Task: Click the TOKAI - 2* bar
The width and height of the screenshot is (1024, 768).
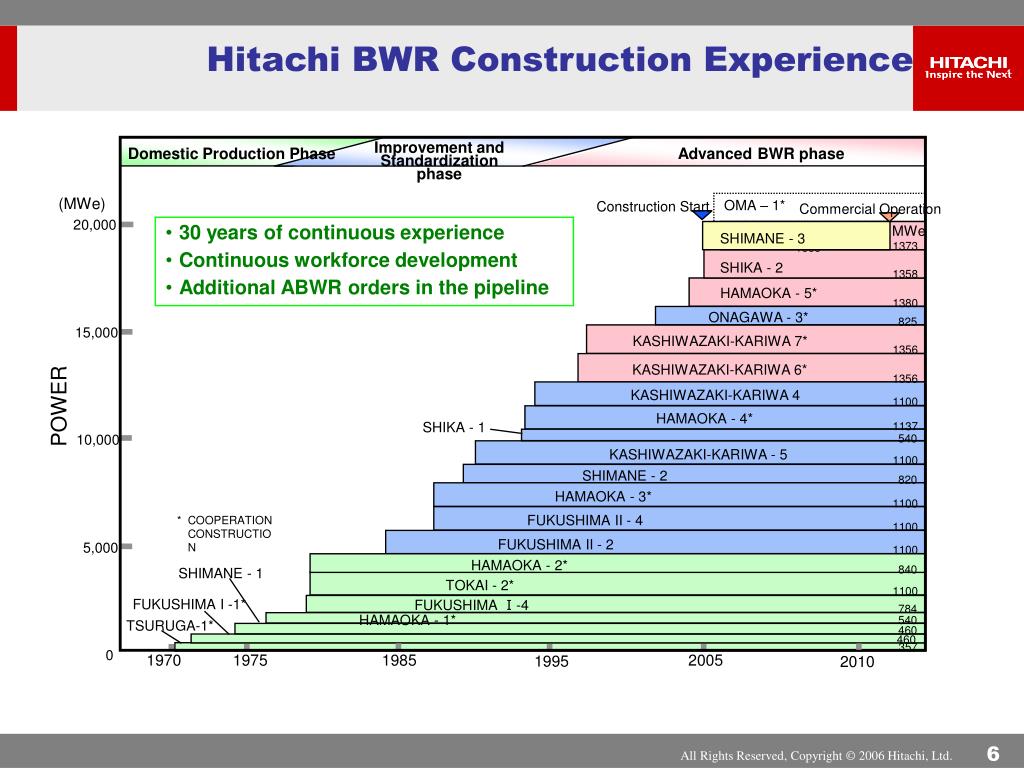Action: [617, 584]
